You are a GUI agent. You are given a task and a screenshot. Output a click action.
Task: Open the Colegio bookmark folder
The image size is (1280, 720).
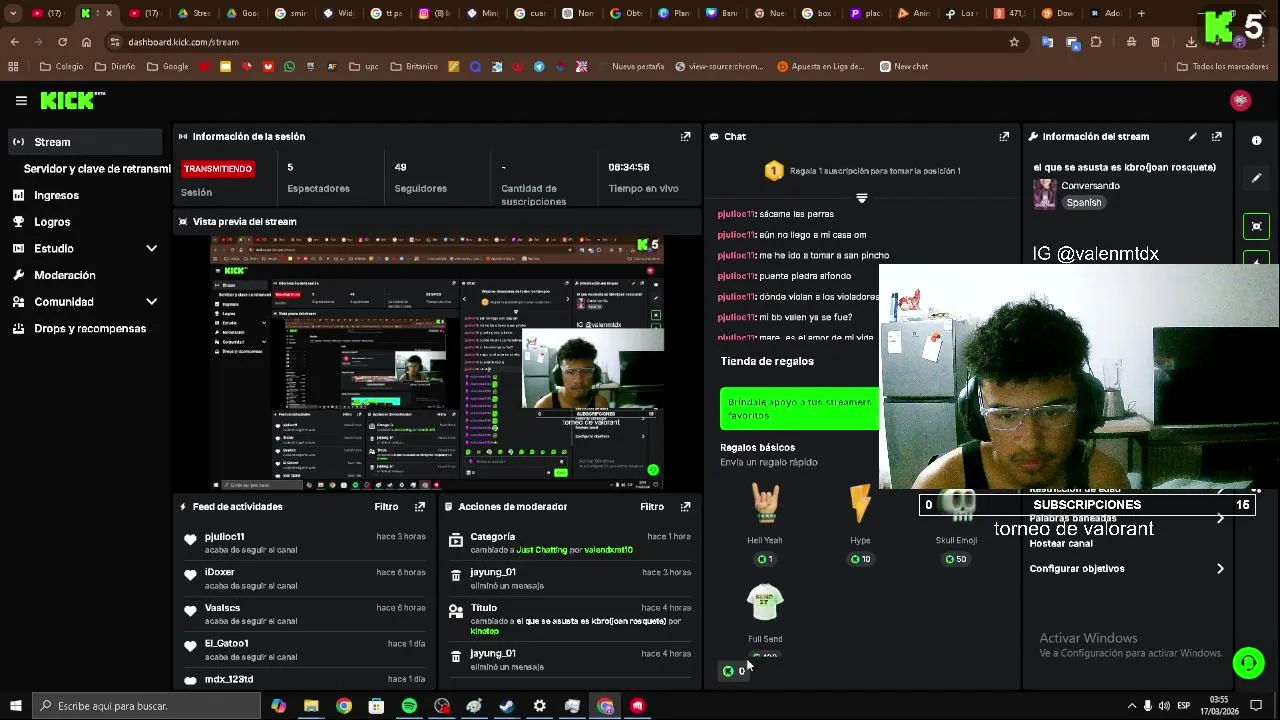pos(61,66)
